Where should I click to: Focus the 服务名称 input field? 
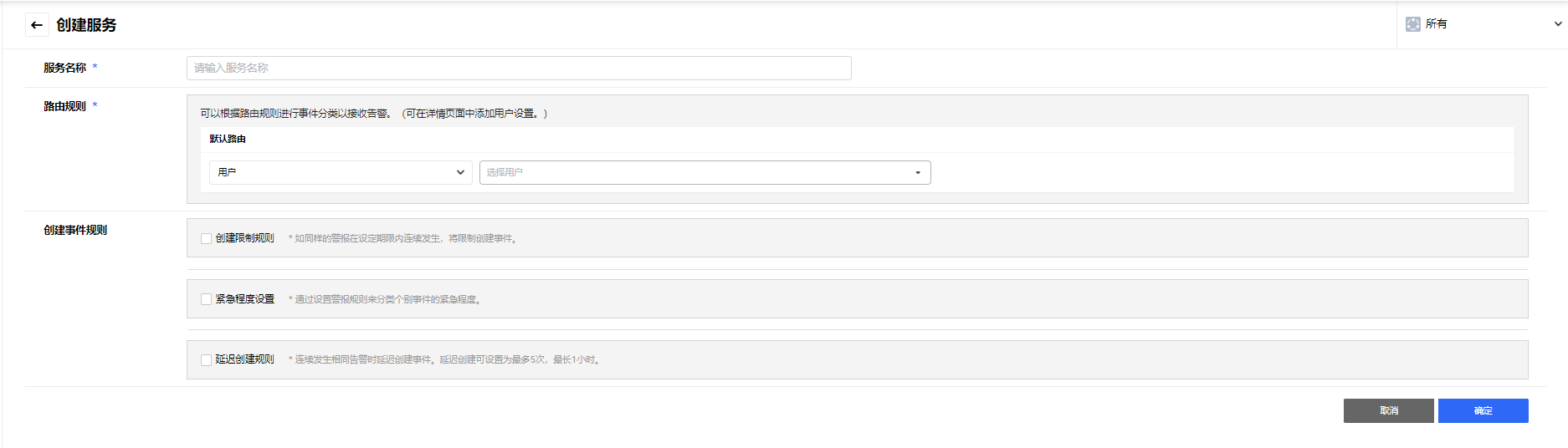point(519,69)
